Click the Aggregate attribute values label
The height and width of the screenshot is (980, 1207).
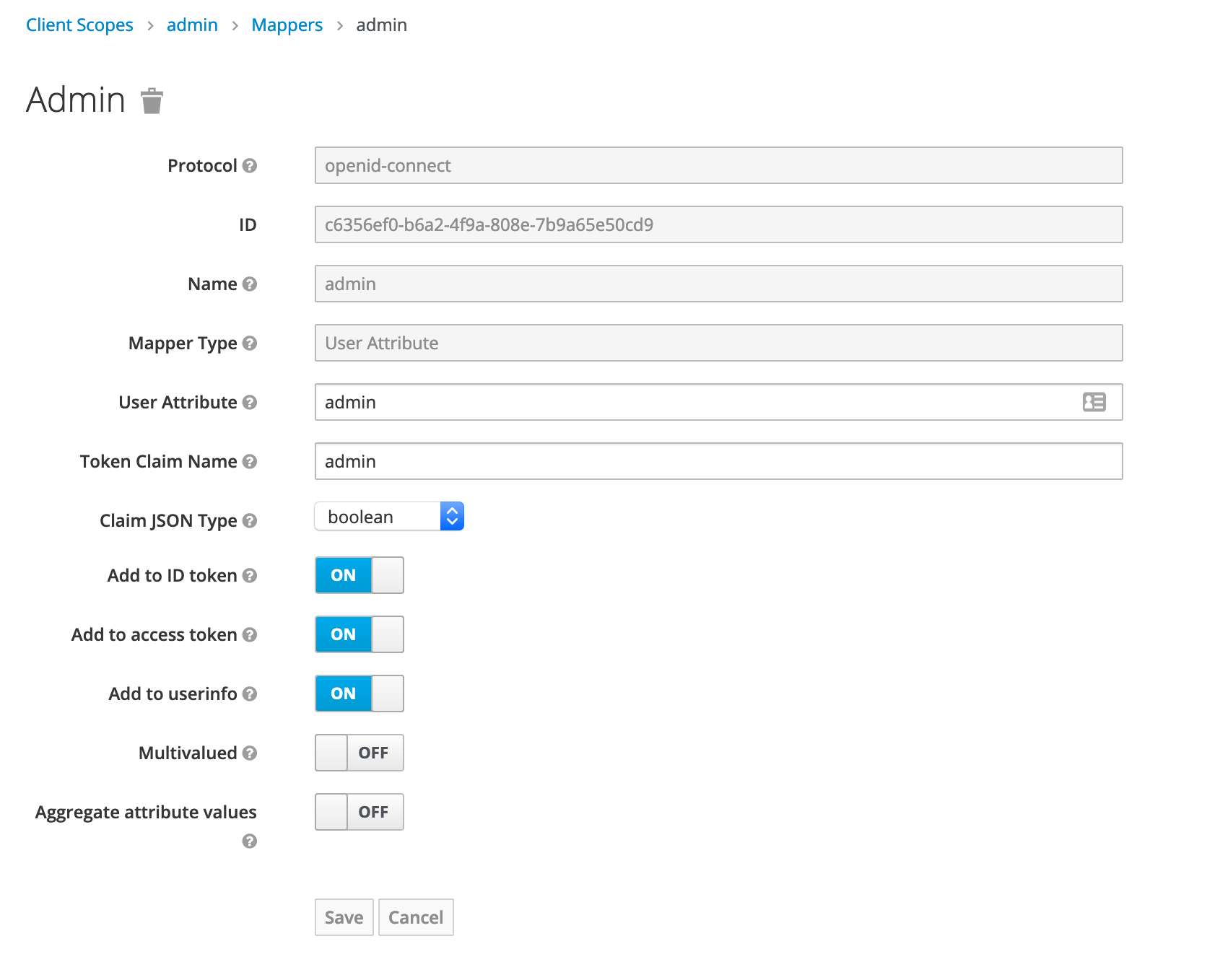(x=146, y=813)
